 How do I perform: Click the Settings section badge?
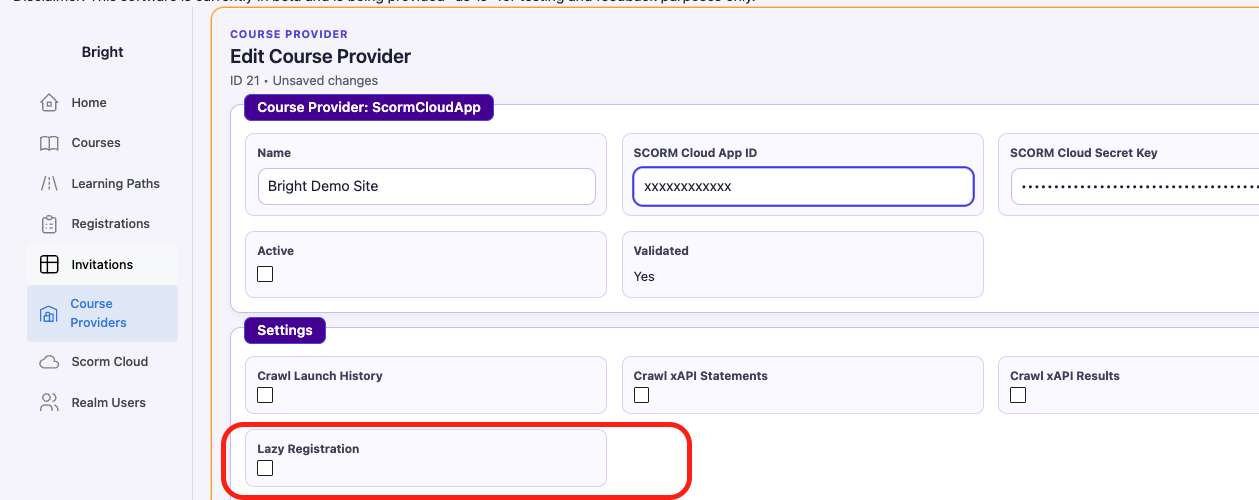285,330
